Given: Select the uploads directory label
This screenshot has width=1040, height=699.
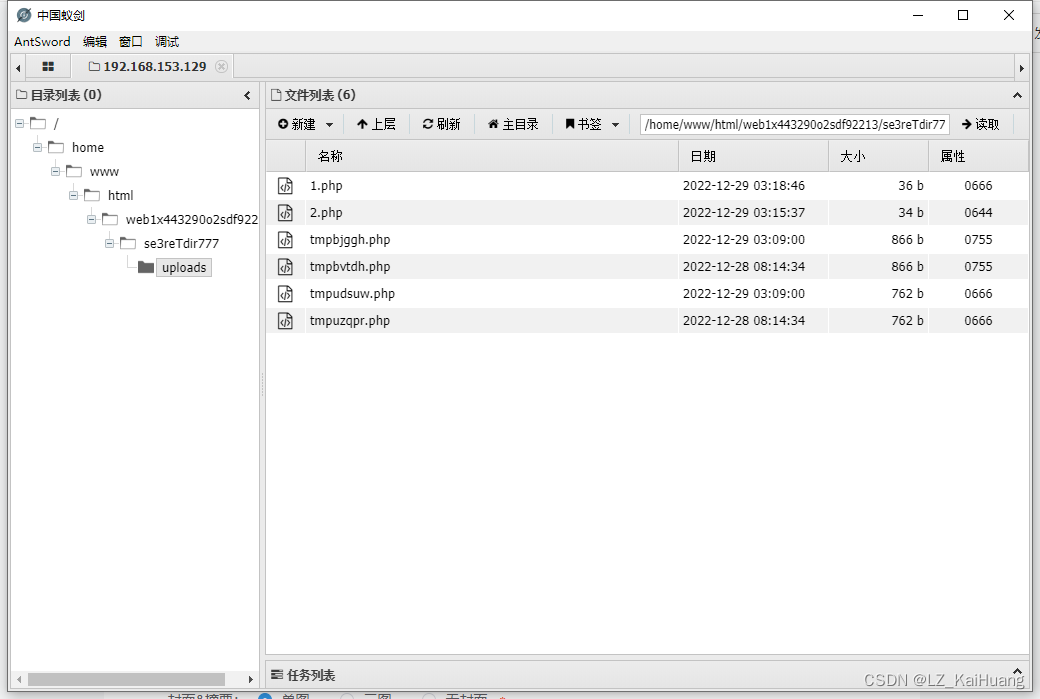Looking at the screenshot, I should tap(184, 267).
